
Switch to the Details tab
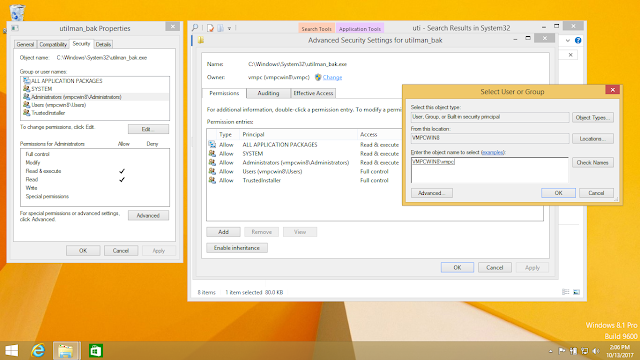click(103, 44)
